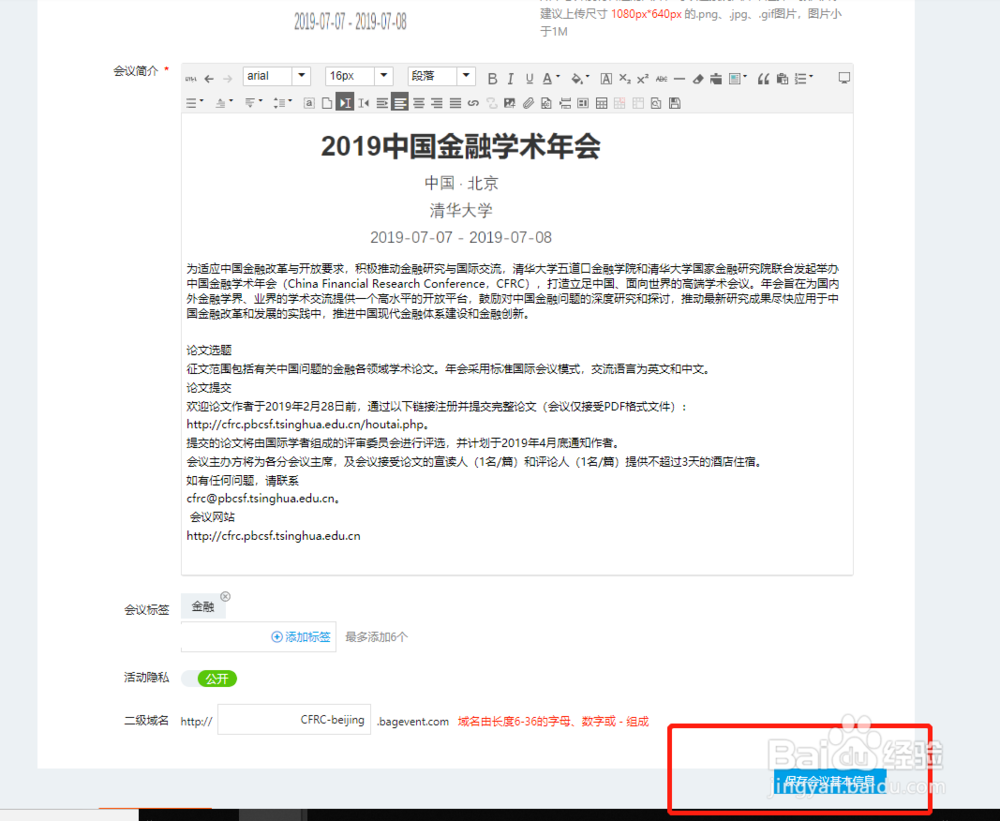The image size is (1000, 821).
Task: Open the 段落 paragraph format dropdown
Action: [466, 76]
